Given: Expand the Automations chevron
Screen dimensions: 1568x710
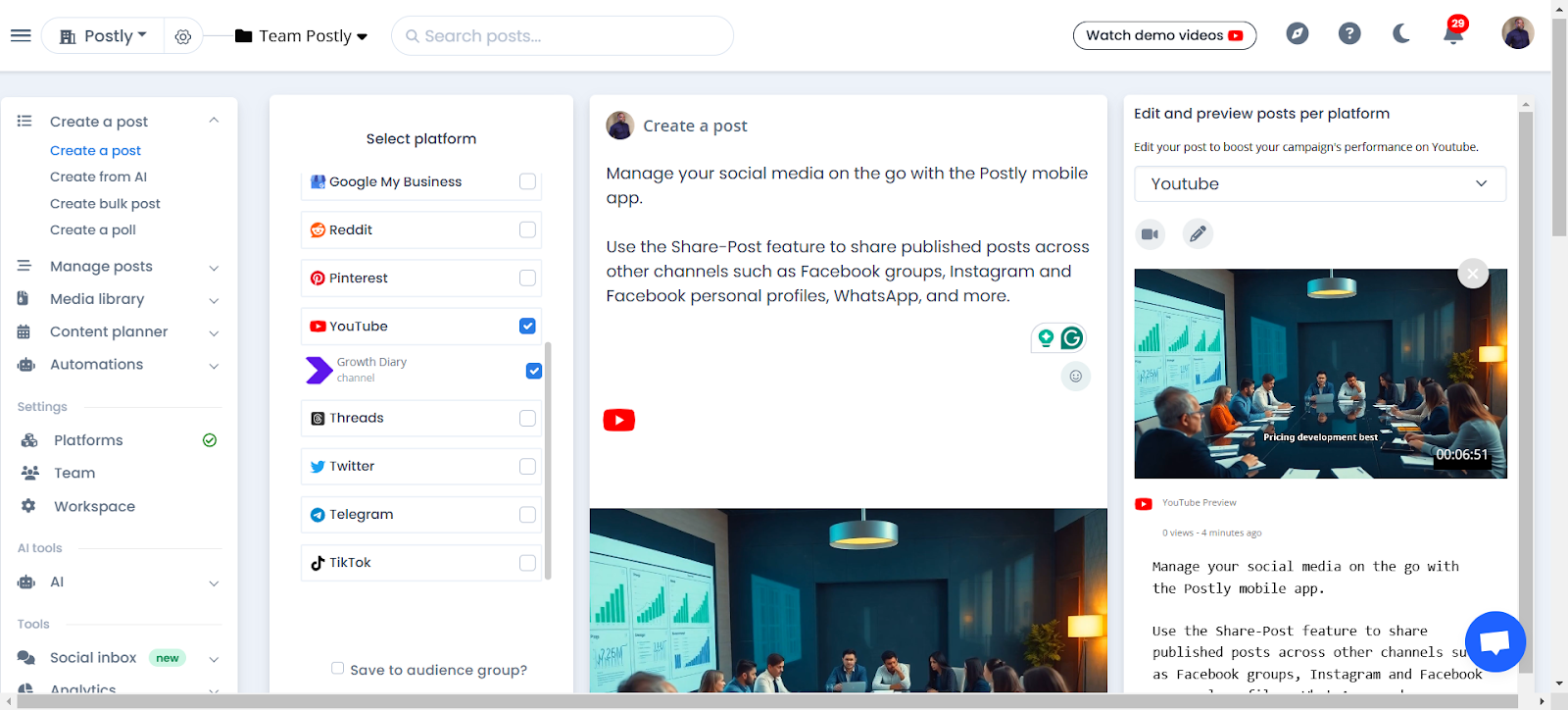Looking at the screenshot, I should point(214,365).
